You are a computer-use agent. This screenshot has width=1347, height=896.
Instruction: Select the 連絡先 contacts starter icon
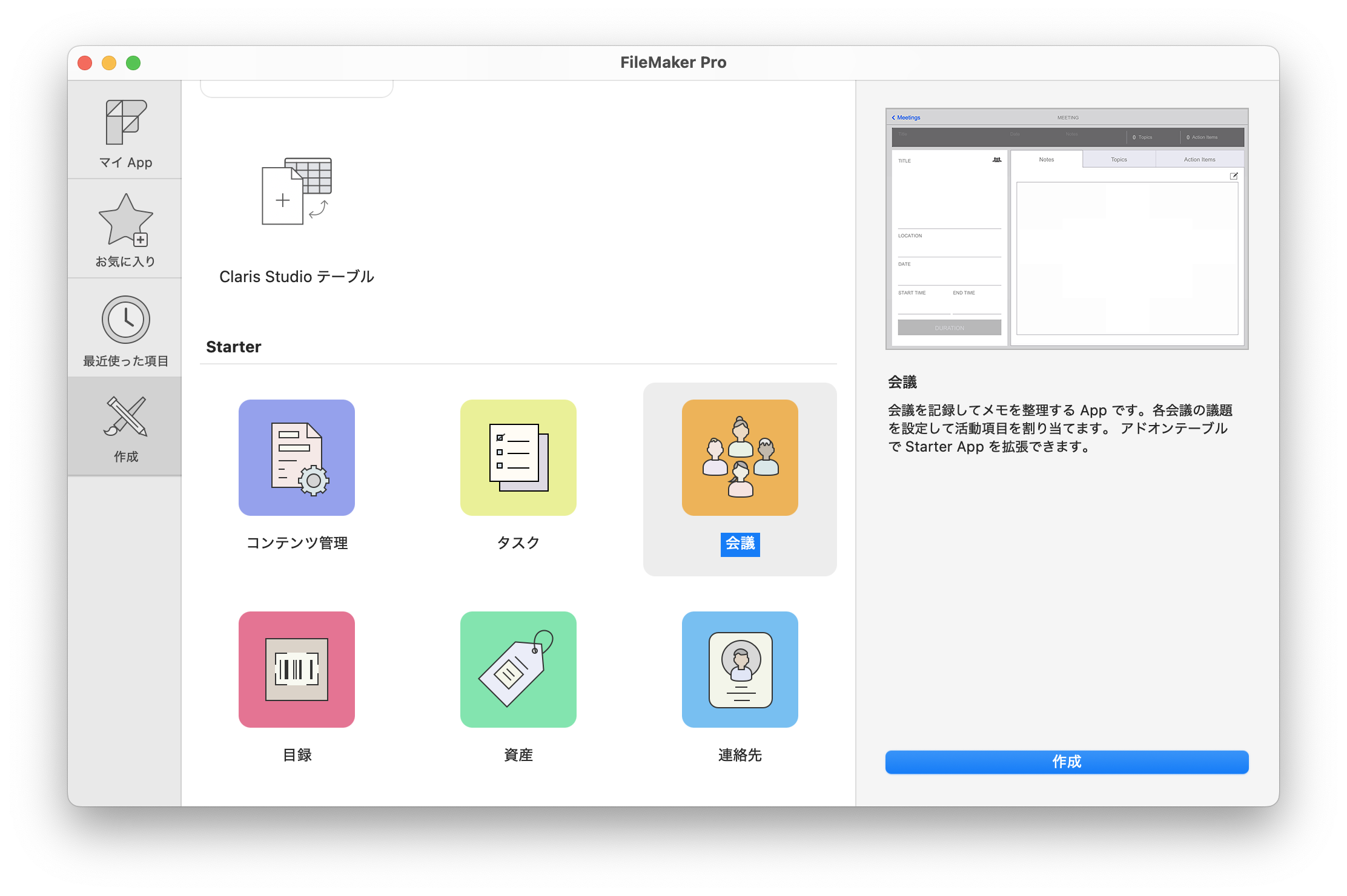(740, 669)
